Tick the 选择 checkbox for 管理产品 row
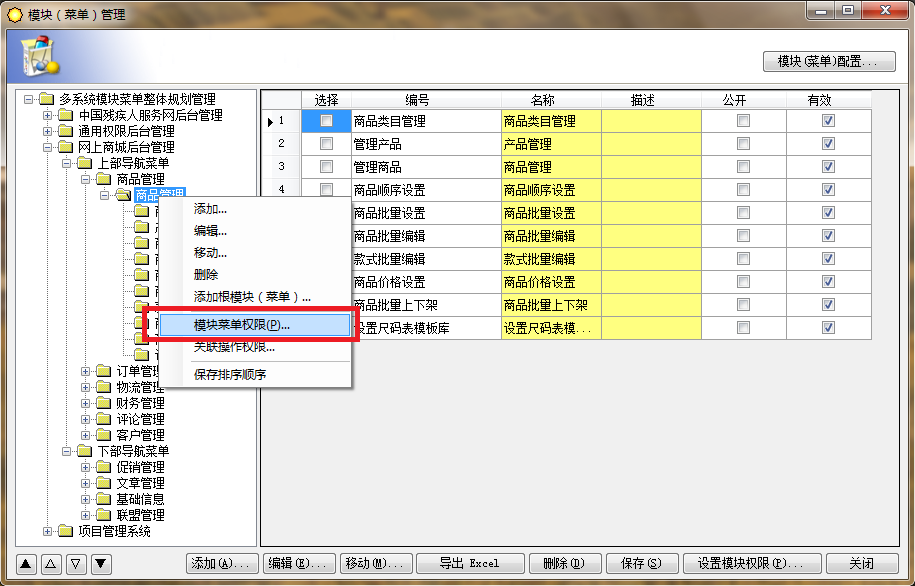This screenshot has height=586, width=915. (x=326, y=144)
